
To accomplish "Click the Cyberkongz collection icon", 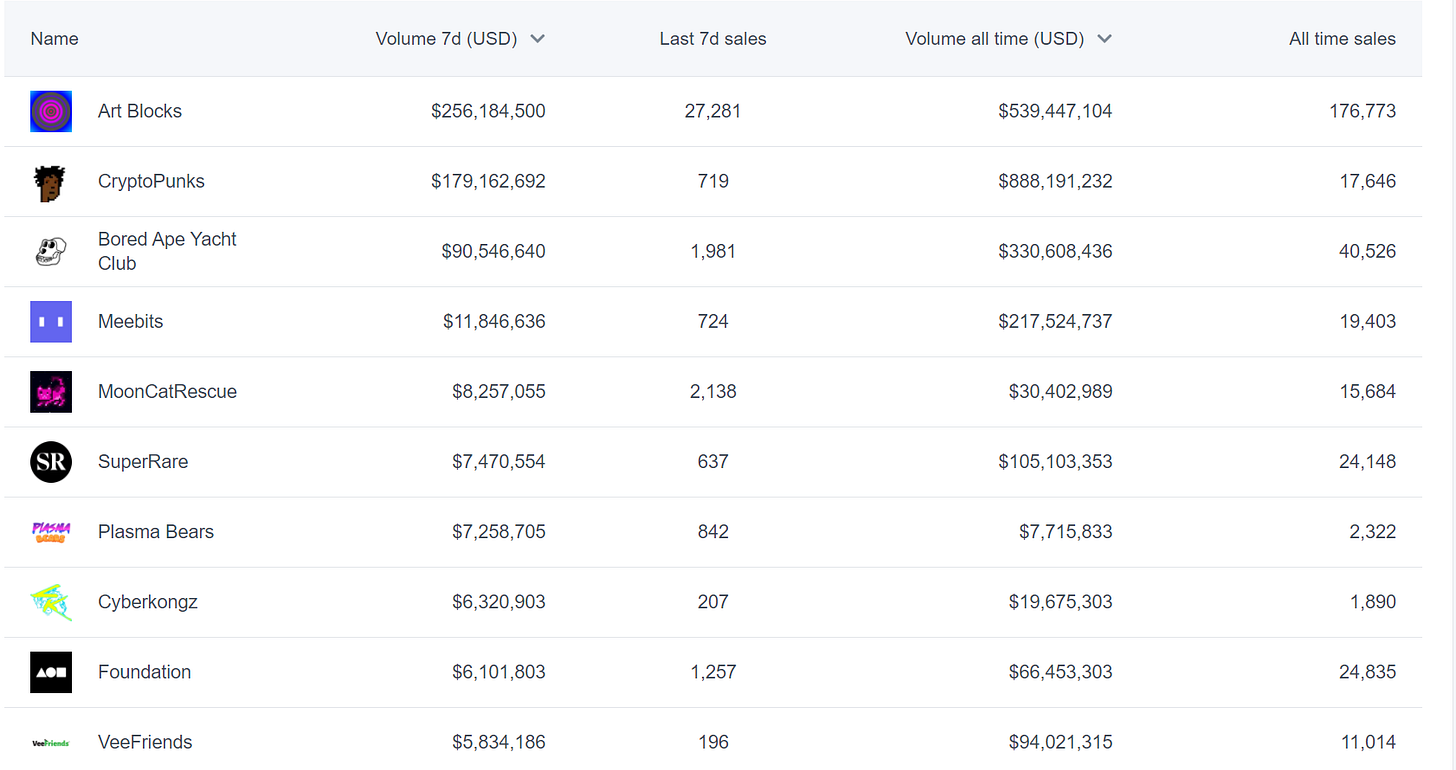I will (x=51, y=601).
